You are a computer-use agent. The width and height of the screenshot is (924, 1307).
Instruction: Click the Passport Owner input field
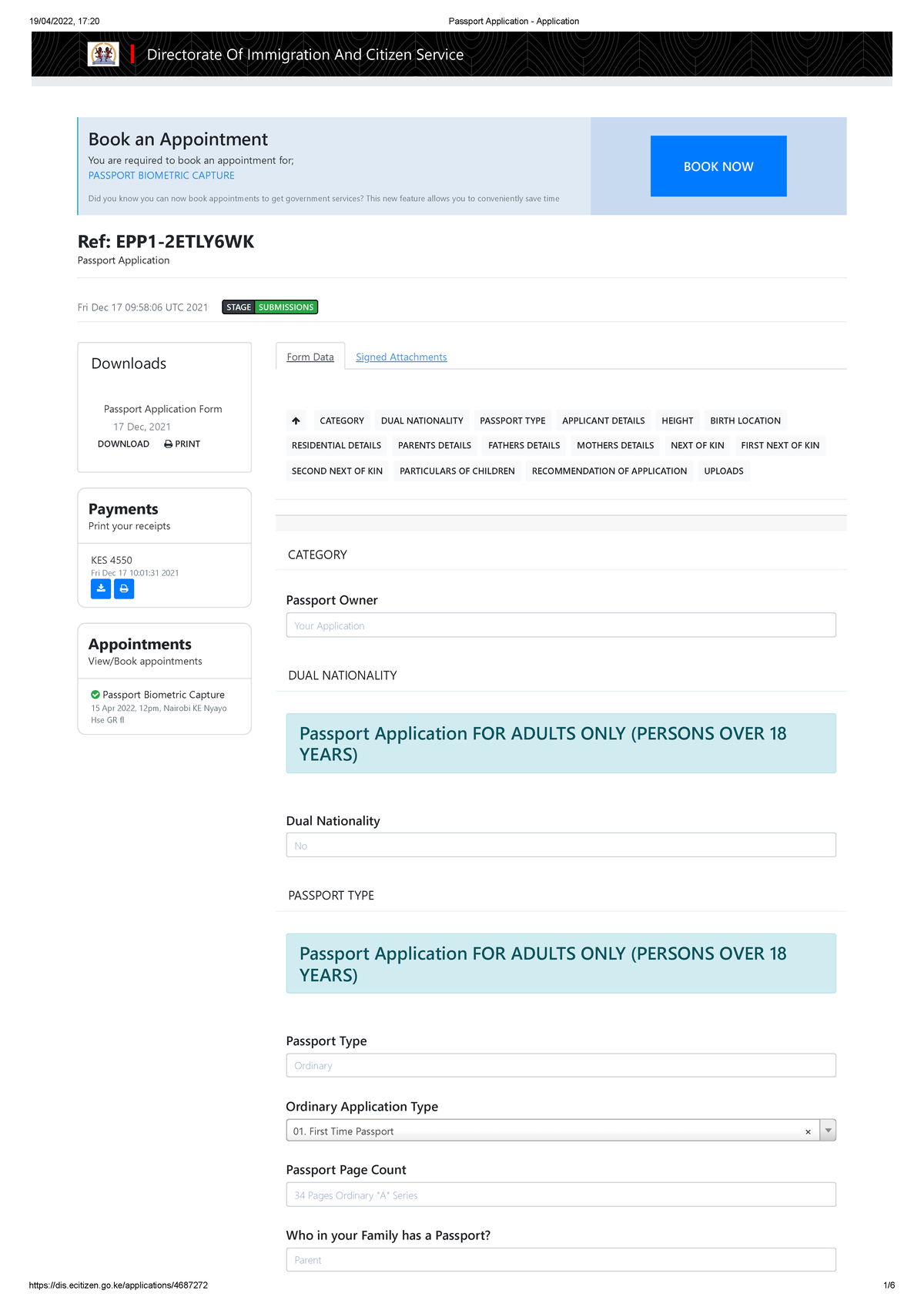coord(561,625)
